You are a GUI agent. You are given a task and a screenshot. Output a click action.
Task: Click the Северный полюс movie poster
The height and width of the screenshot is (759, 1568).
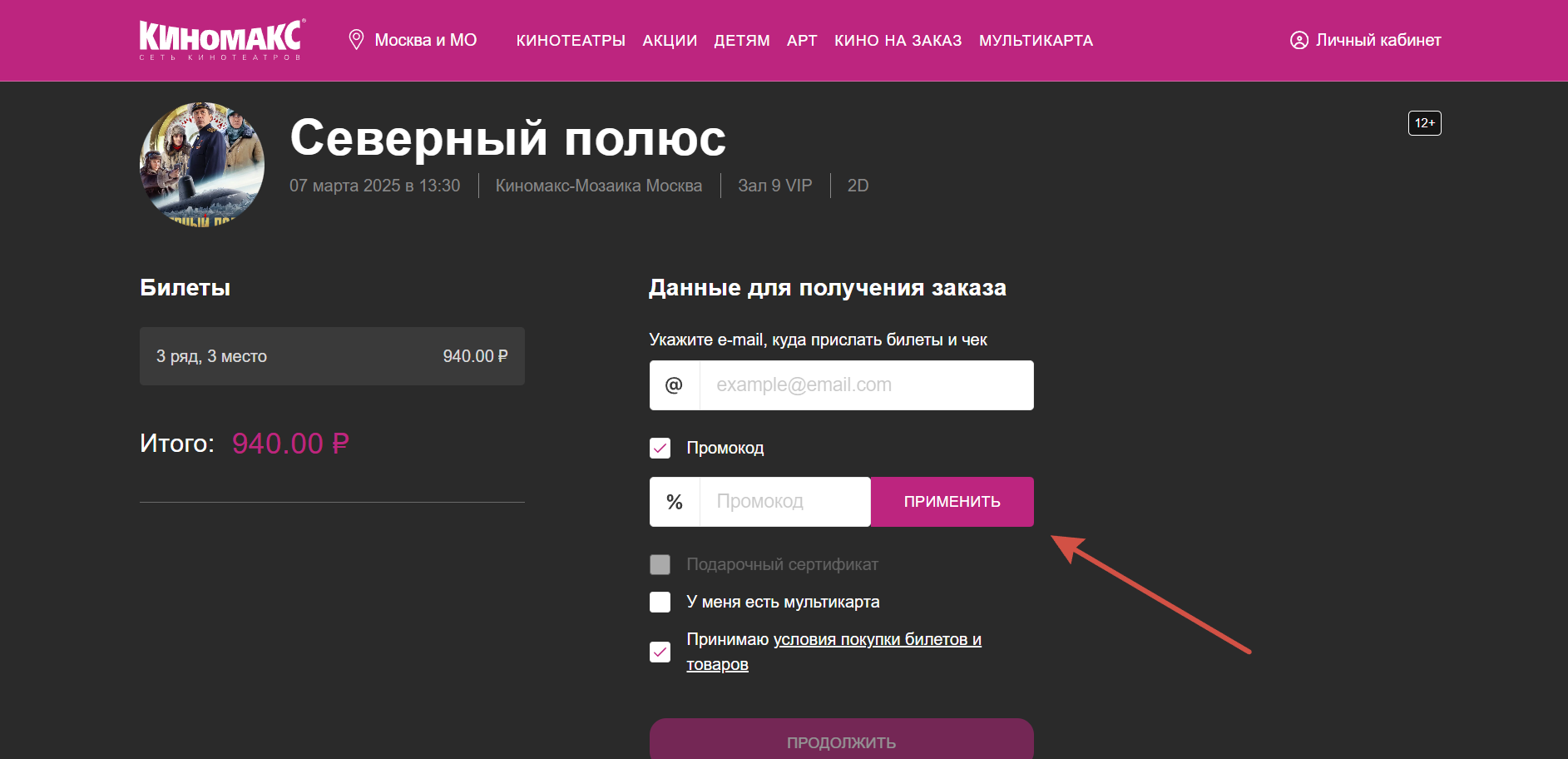202,164
